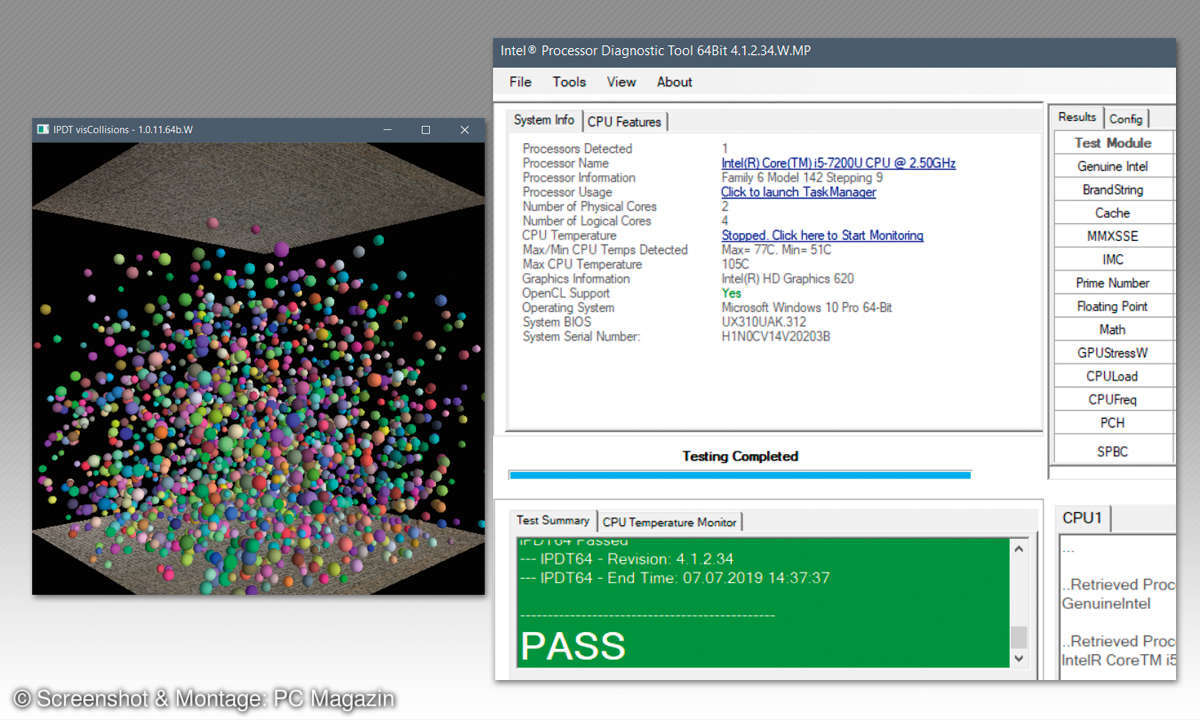Screen dimensions: 1200x720
Task: Select the CPULoad test module
Action: (1112, 376)
